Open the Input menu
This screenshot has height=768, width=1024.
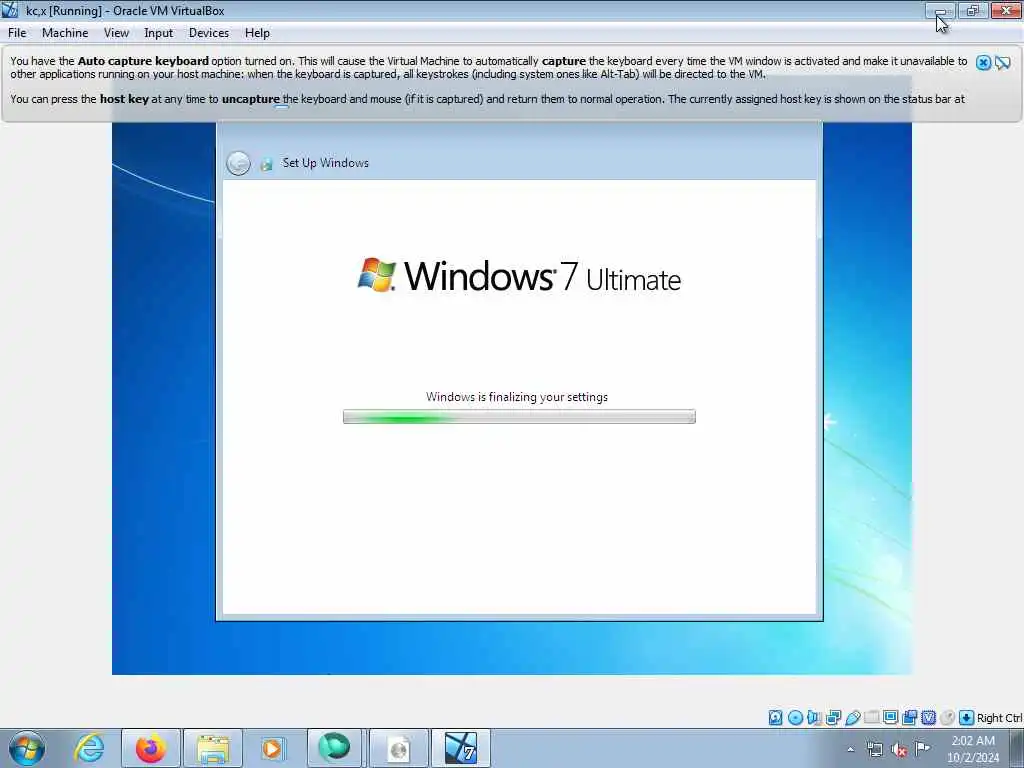(159, 33)
